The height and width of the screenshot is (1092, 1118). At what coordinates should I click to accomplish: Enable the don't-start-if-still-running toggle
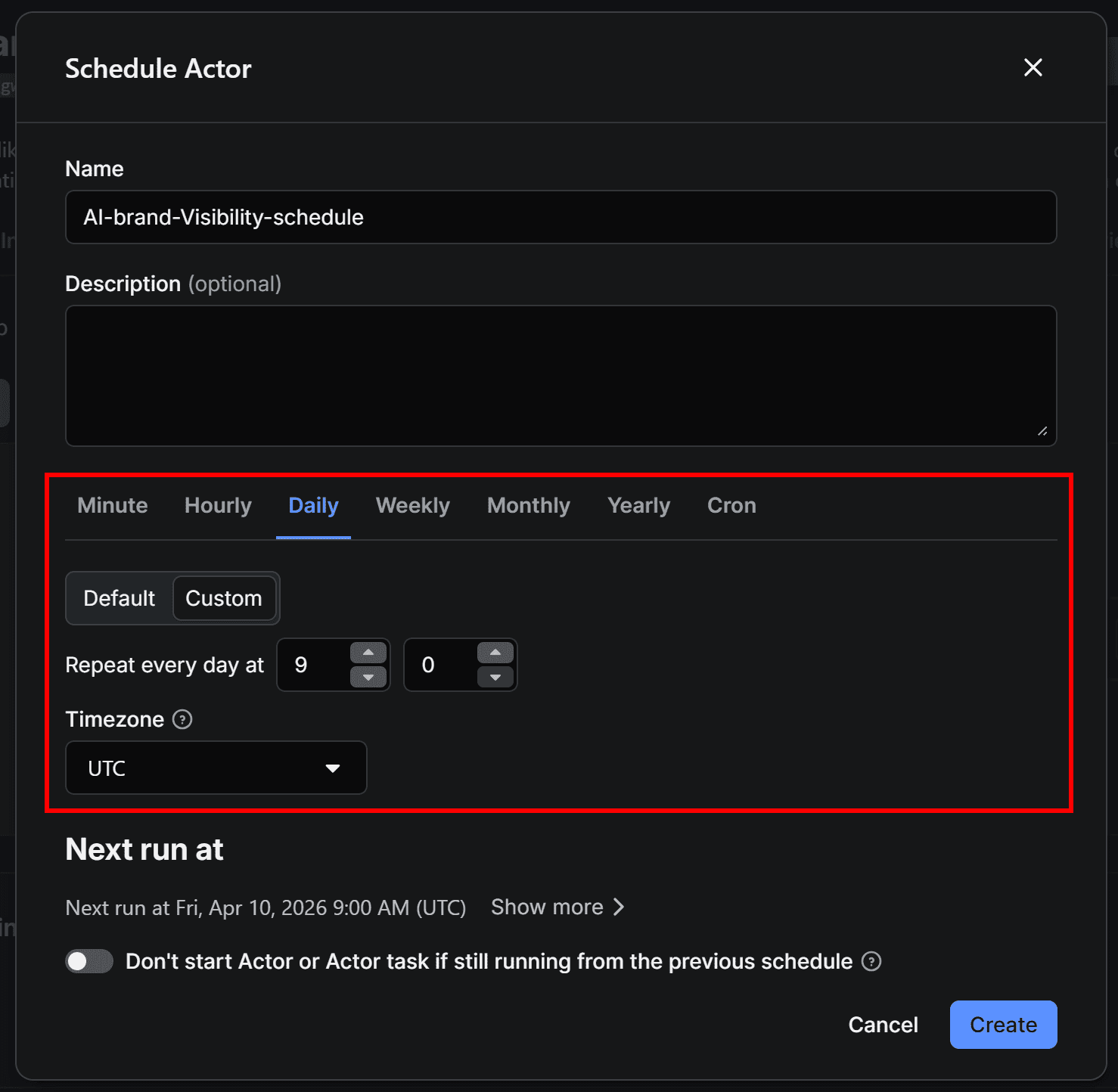pos(89,960)
